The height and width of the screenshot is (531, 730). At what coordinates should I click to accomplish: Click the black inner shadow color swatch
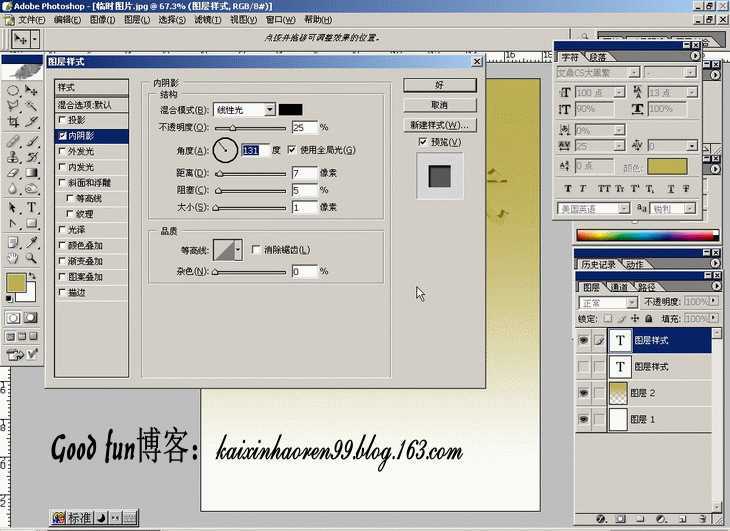point(291,109)
